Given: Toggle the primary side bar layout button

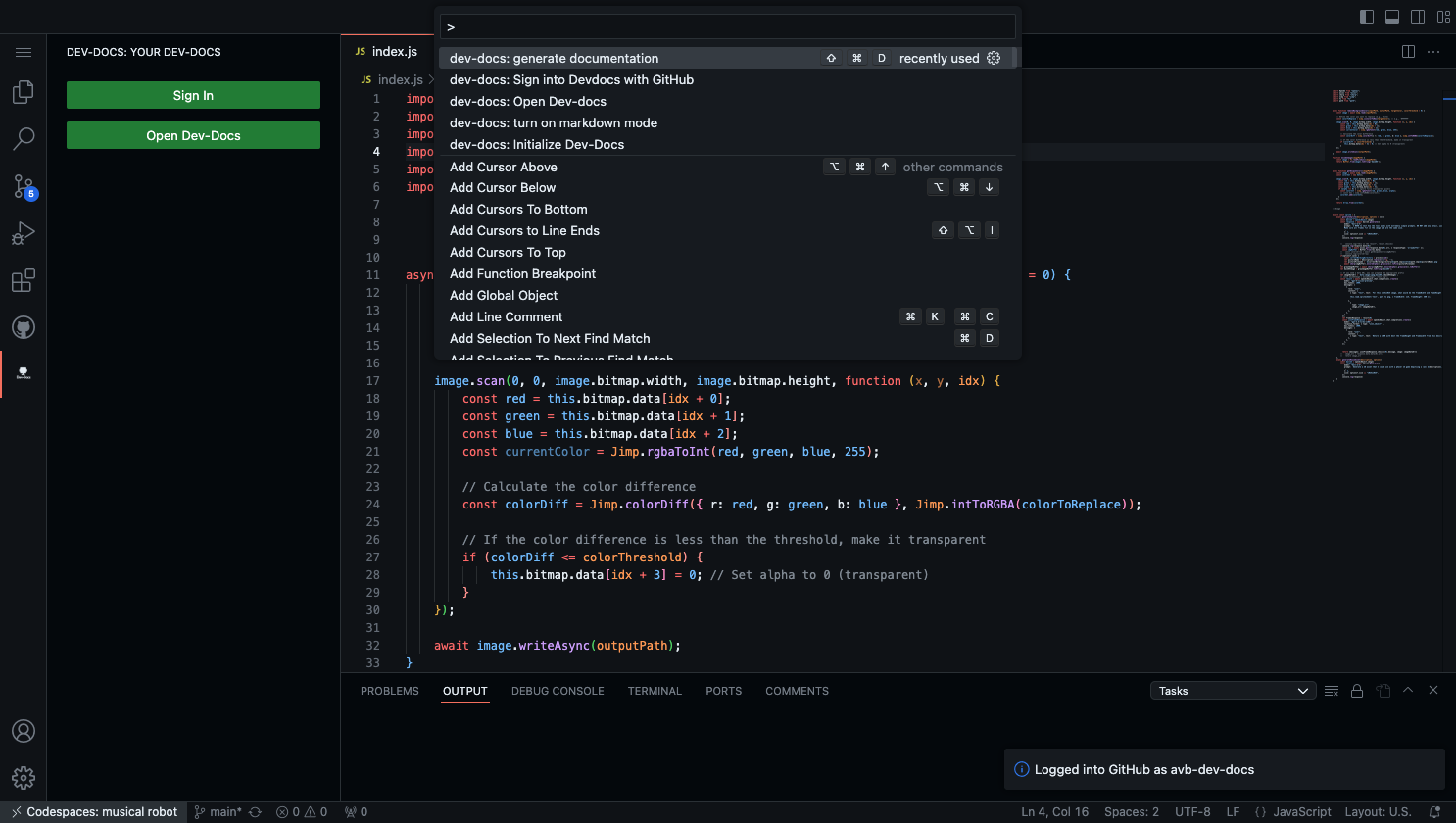Looking at the screenshot, I should 1367,17.
